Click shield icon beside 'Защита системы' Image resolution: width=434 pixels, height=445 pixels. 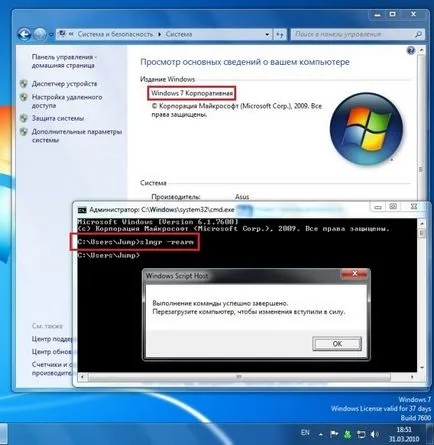(24, 118)
